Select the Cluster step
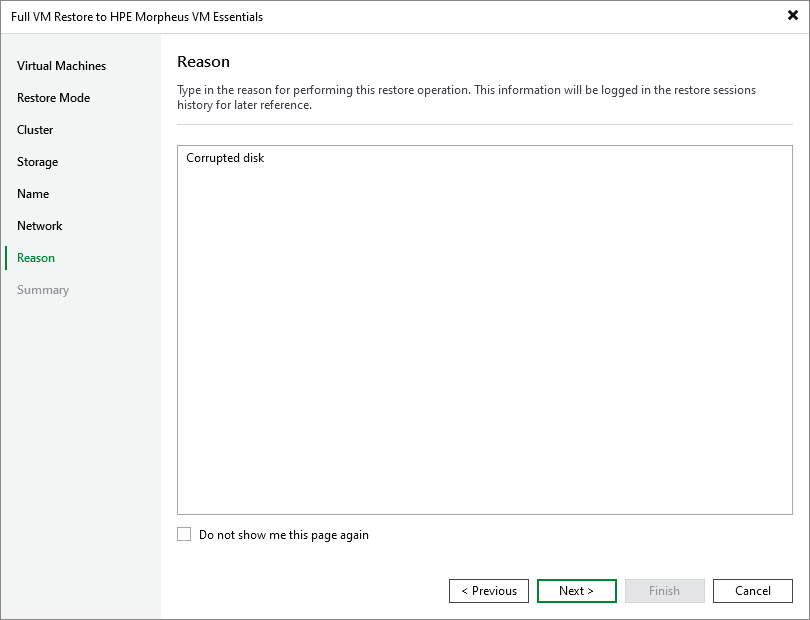This screenshot has width=810, height=620. [35, 130]
